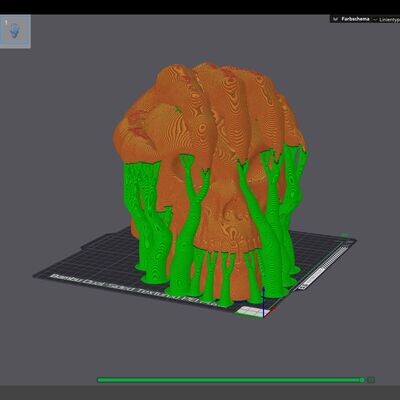This screenshot has width=400, height=400.
Task: Click the Bambu Textured PEI plate label
Action: 133,289
